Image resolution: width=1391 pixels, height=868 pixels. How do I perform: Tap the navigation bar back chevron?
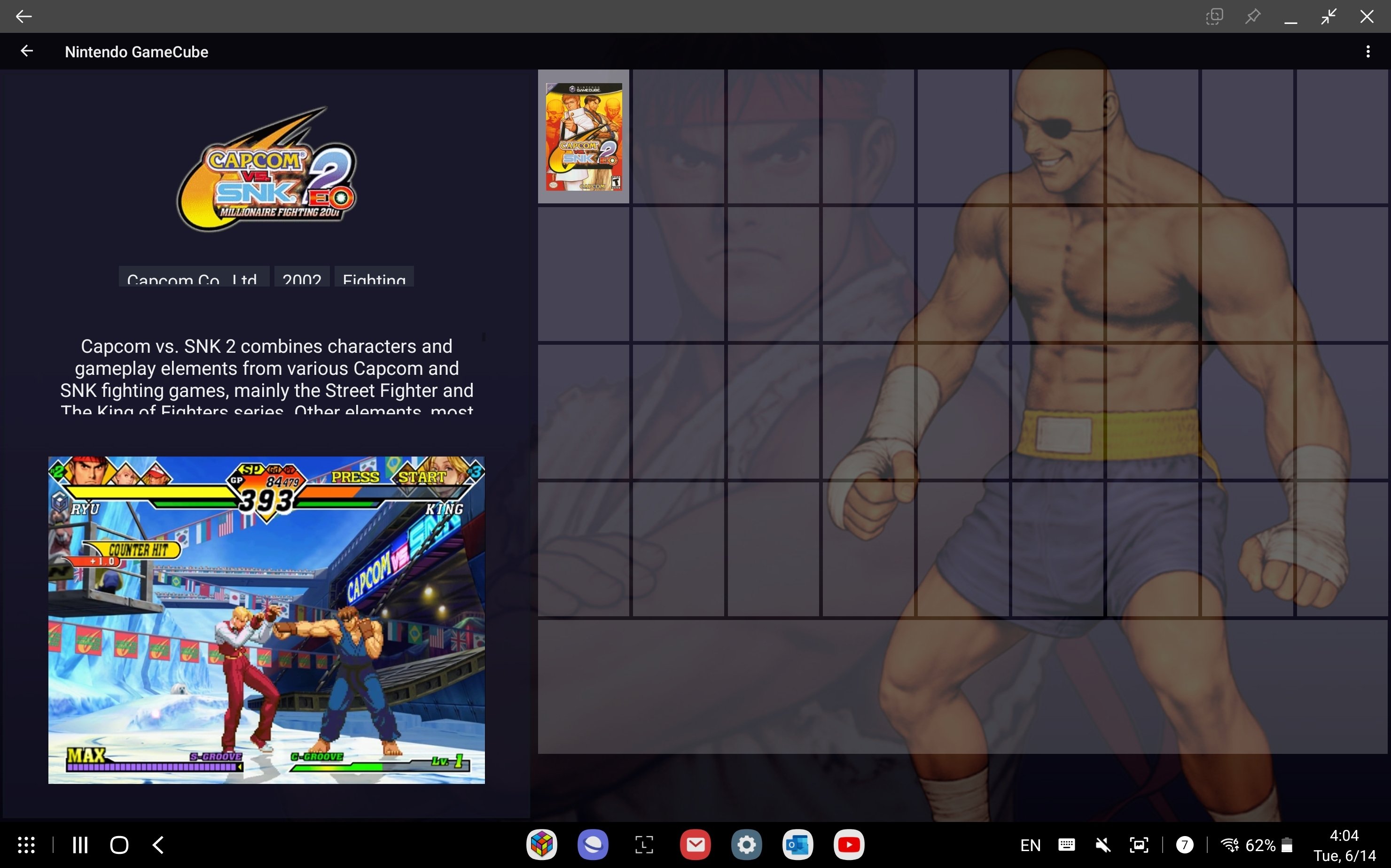click(158, 845)
